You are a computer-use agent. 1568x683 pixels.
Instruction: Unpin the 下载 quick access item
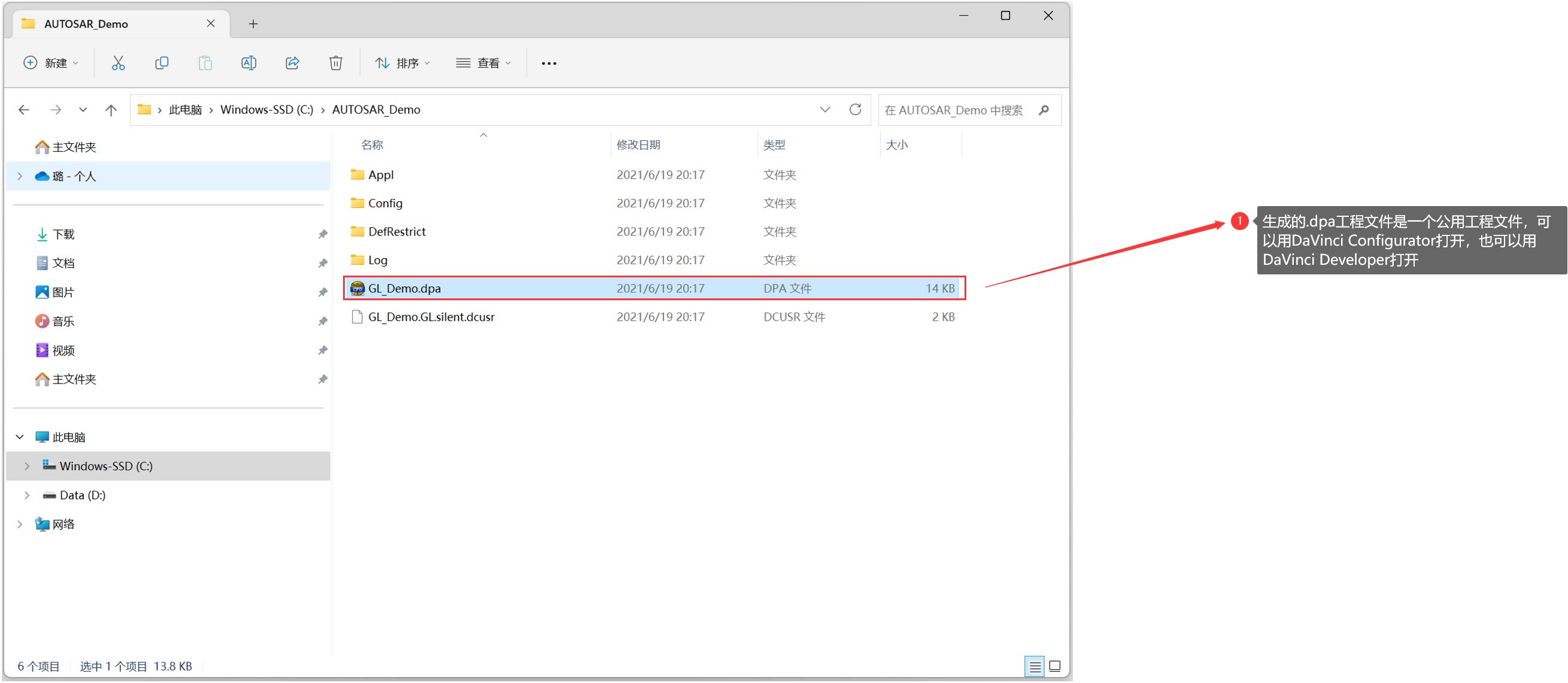[x=323, y=234]
